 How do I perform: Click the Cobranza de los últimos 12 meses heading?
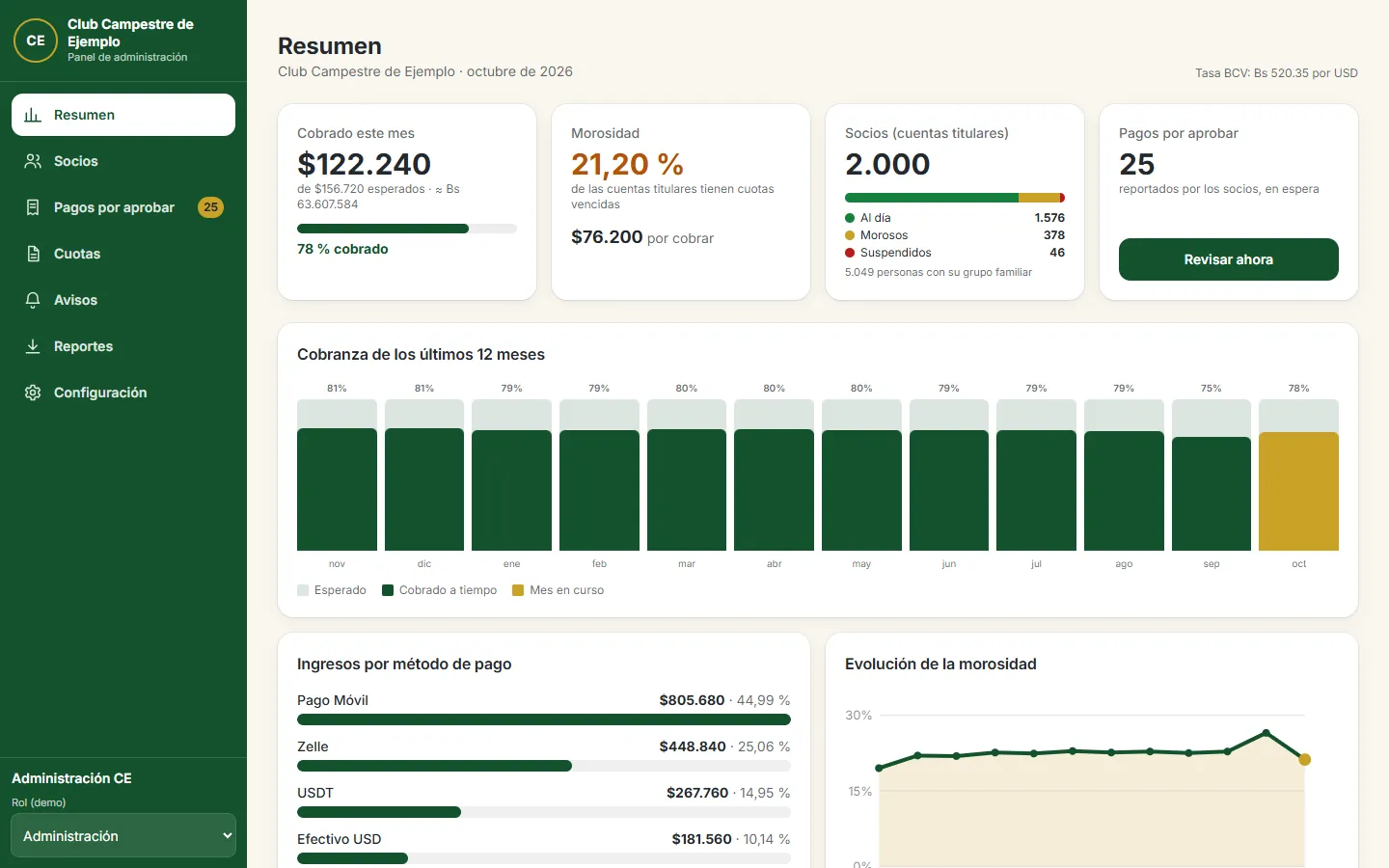(x=421, y=354)
